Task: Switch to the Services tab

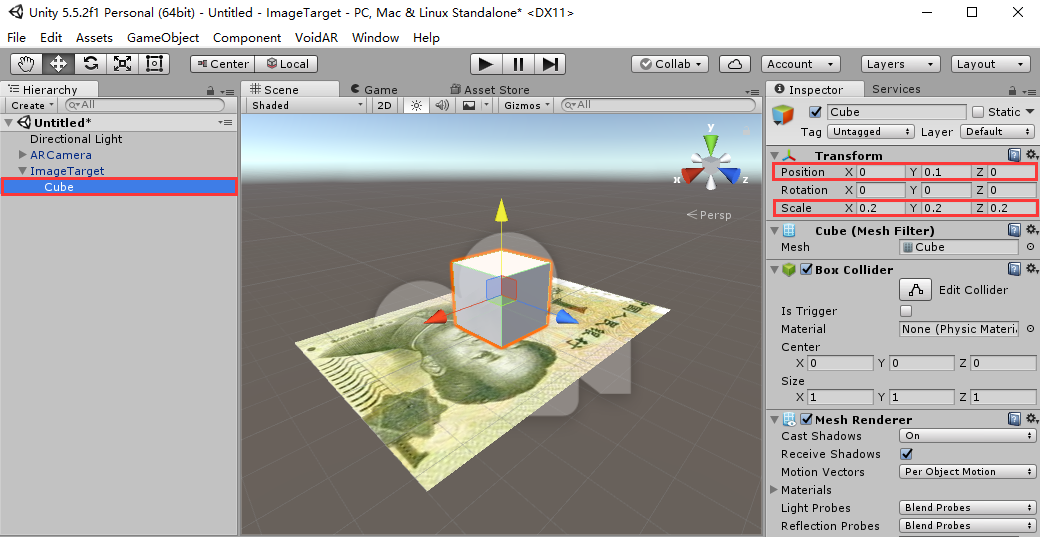Action: pyautogui.click(x=896, y=89)
